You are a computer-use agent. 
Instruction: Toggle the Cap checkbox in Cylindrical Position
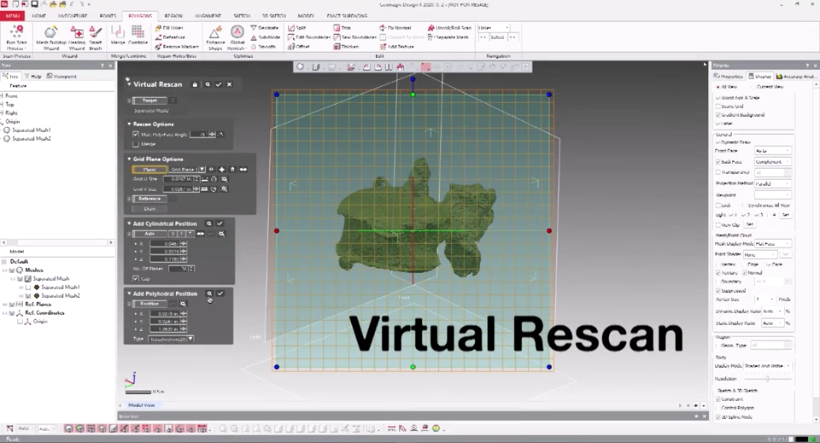click(136, 279)
